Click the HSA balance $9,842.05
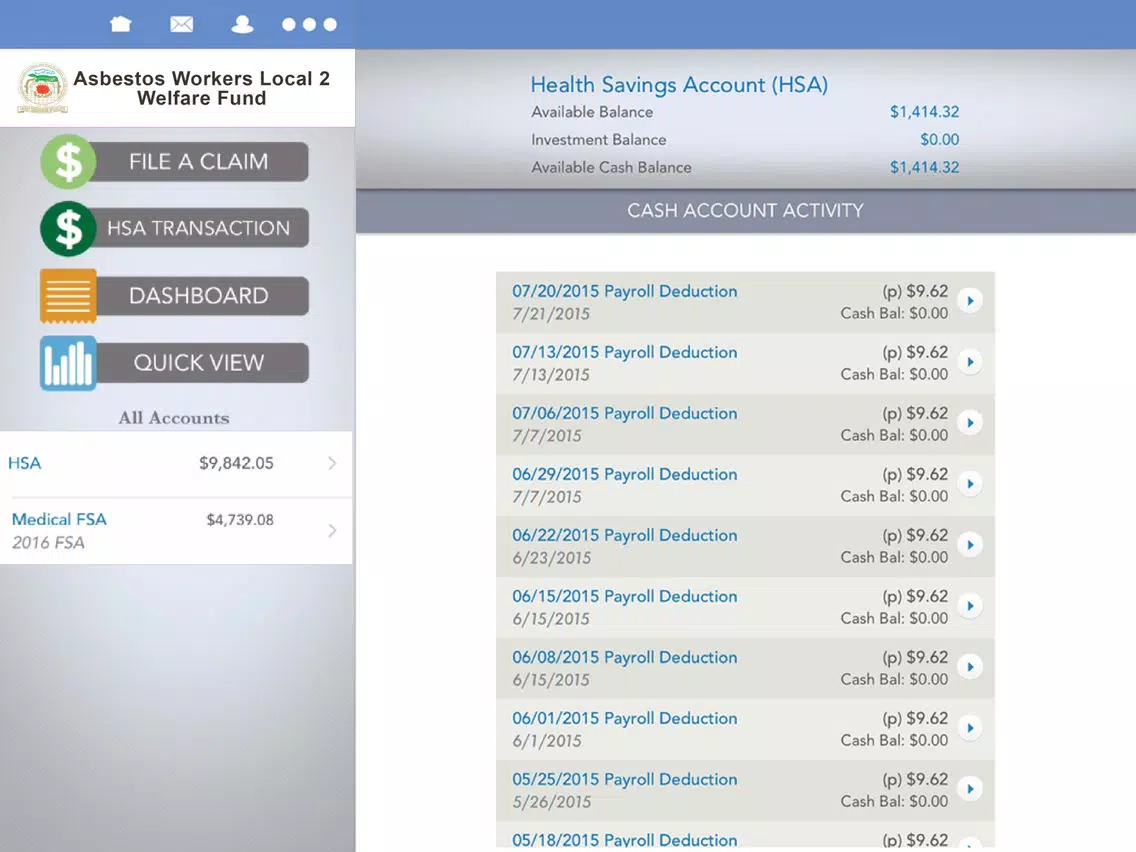Screen dimensions: 1136x852 click(x=236, y=463)
